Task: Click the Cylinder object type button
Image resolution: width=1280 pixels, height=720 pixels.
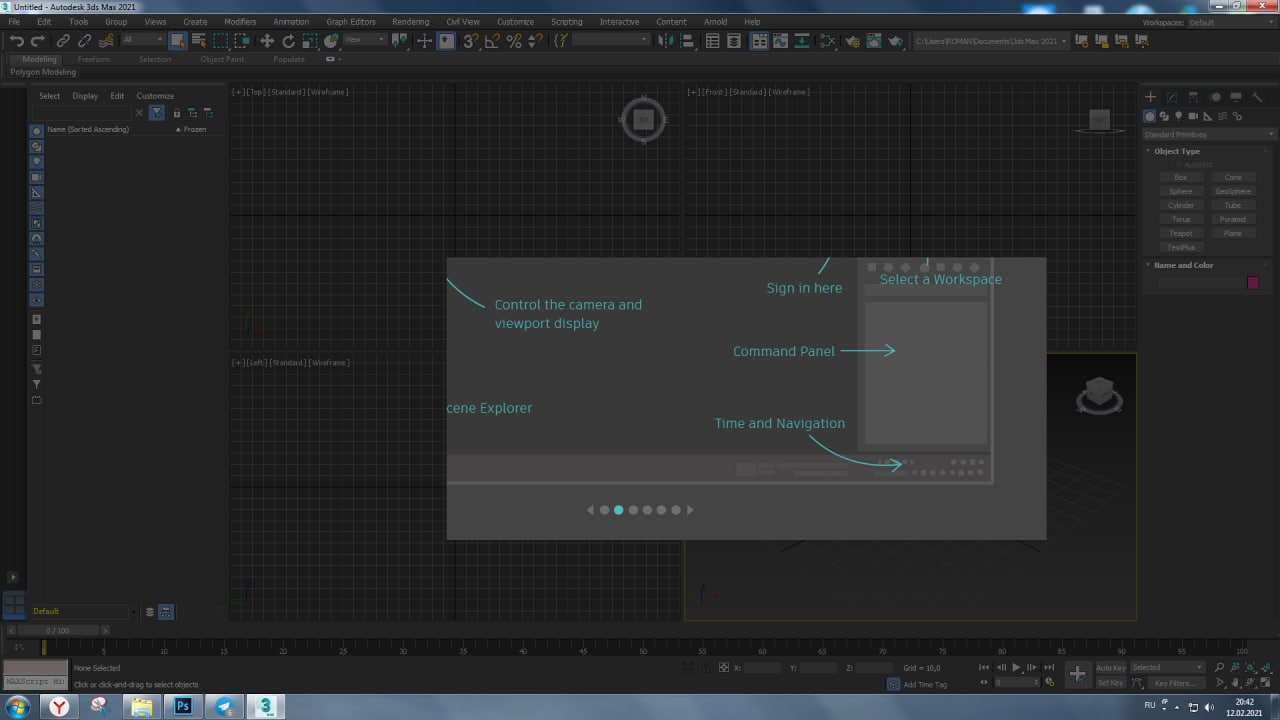Action: (1181, 205)
